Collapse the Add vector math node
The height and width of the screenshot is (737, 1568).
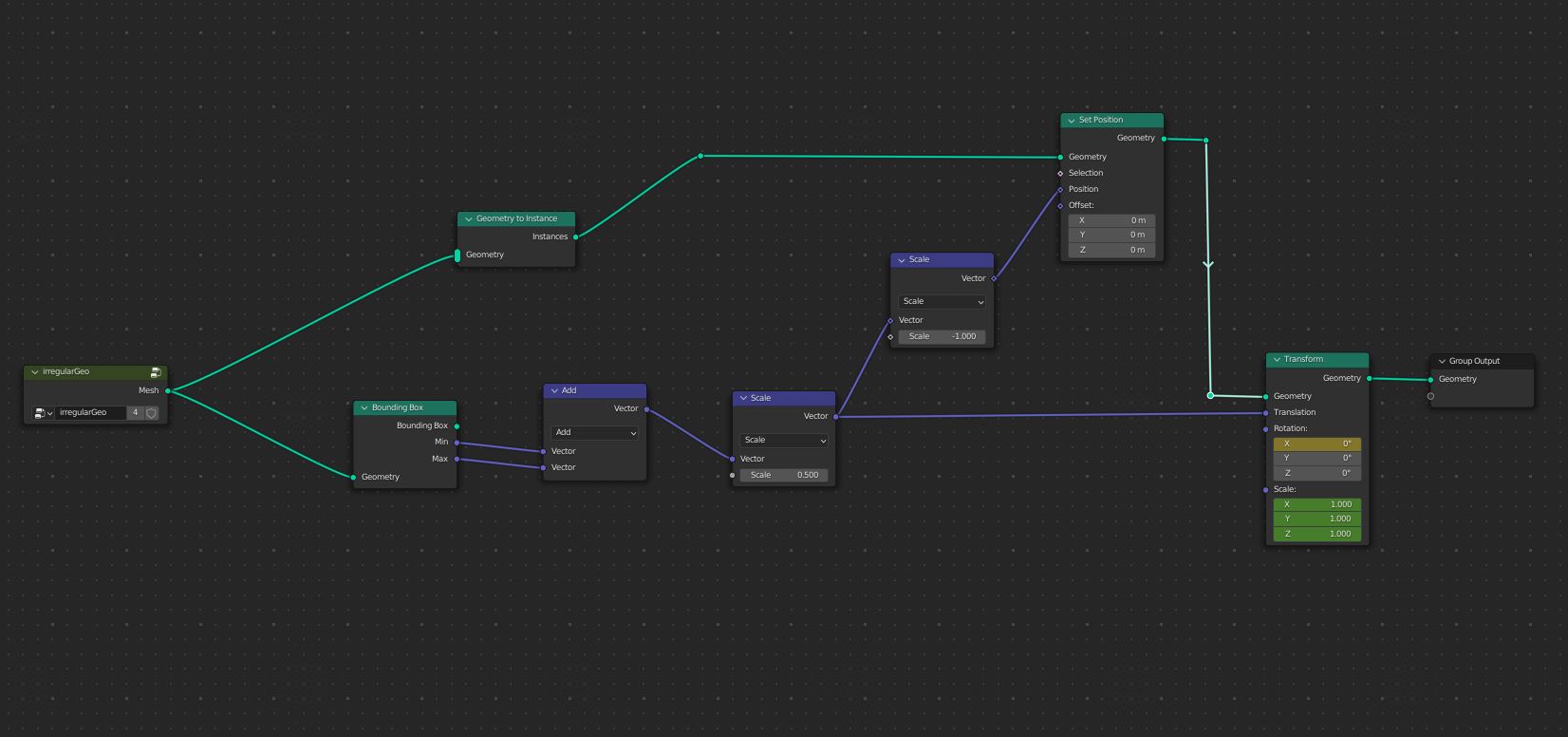pyautogui.click(x=554, y=391)
